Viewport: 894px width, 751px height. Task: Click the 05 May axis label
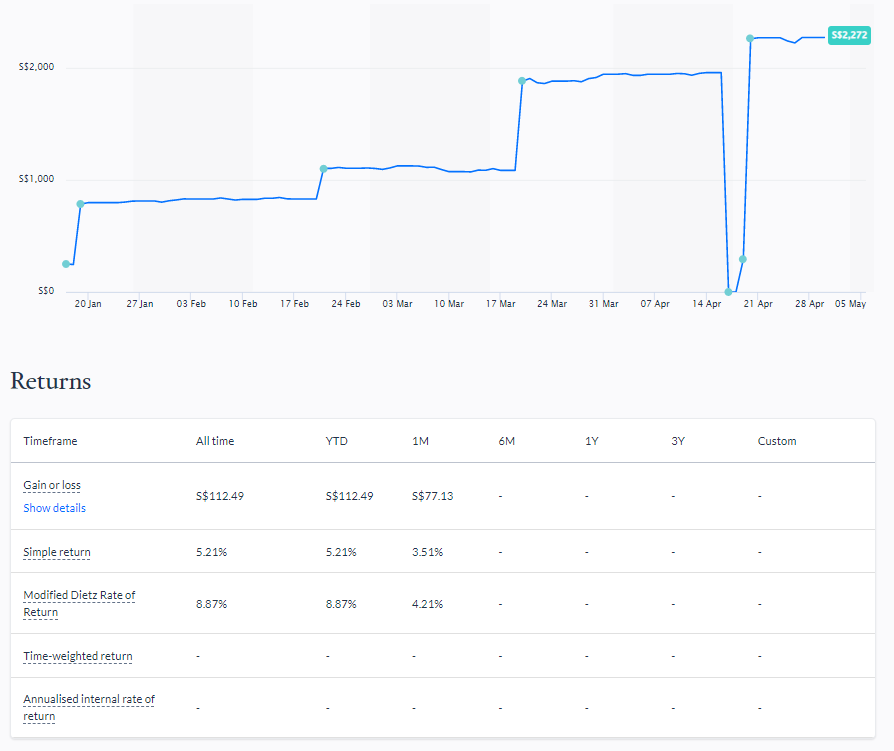coord(851,304)
